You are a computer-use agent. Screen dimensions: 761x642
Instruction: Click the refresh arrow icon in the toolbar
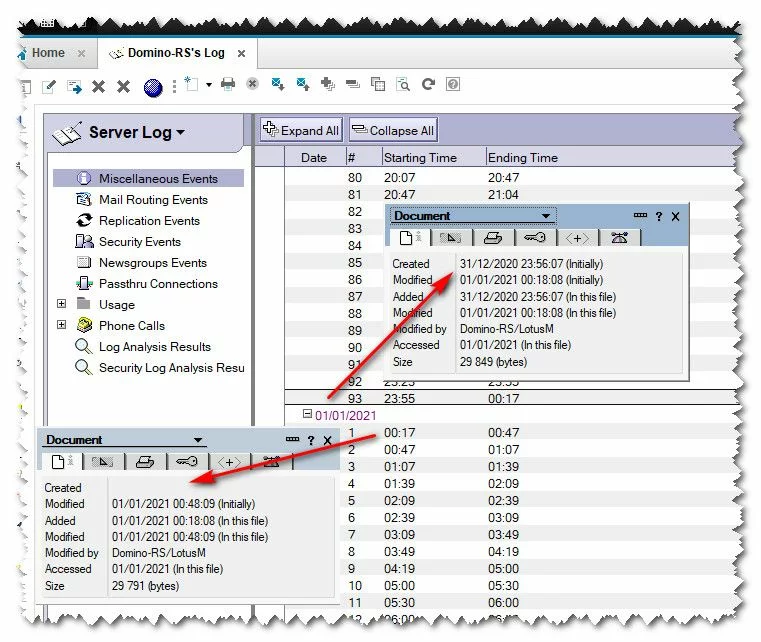tap(429, 85)
